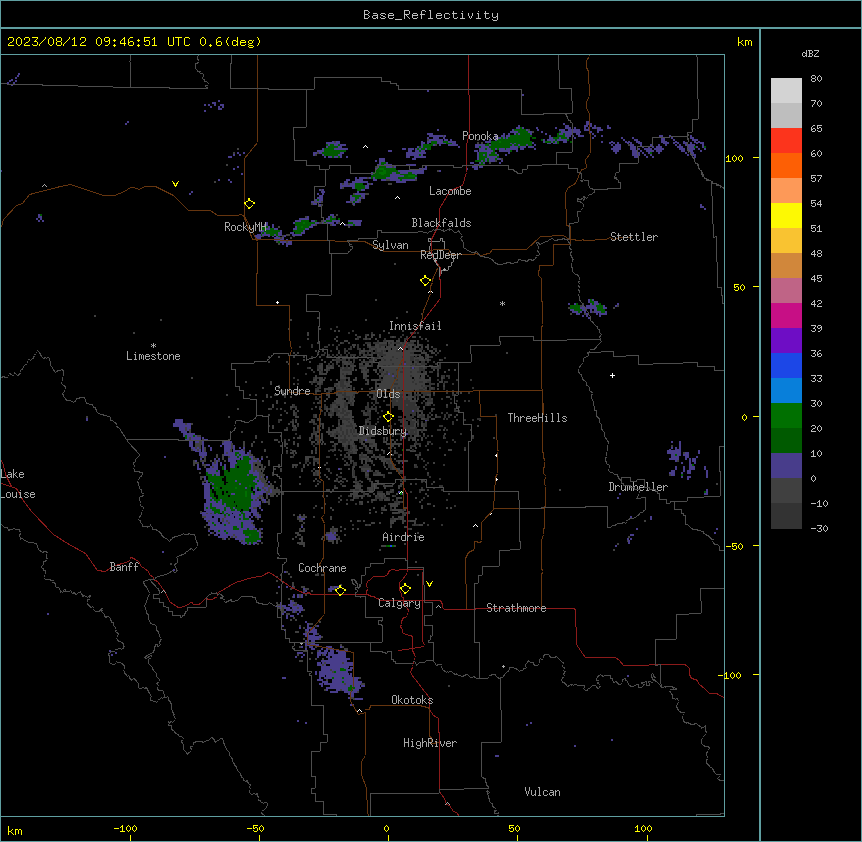
Task: Select the light gray 80 dBZ swatch
Action: click(786, 91)
